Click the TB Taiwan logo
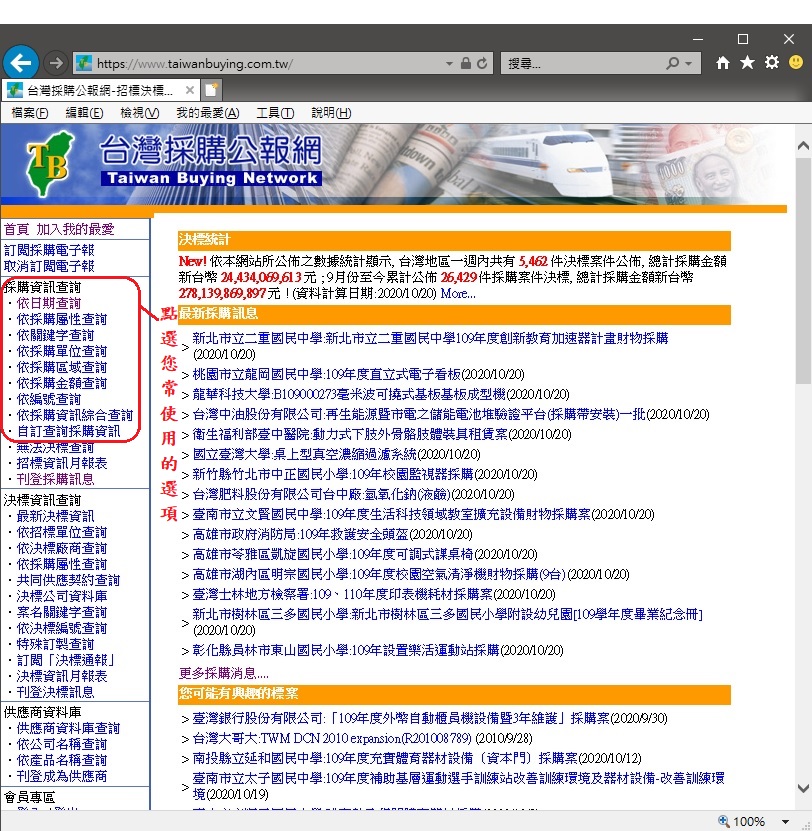This screenshot has height=831, width=812. (48, 164)
